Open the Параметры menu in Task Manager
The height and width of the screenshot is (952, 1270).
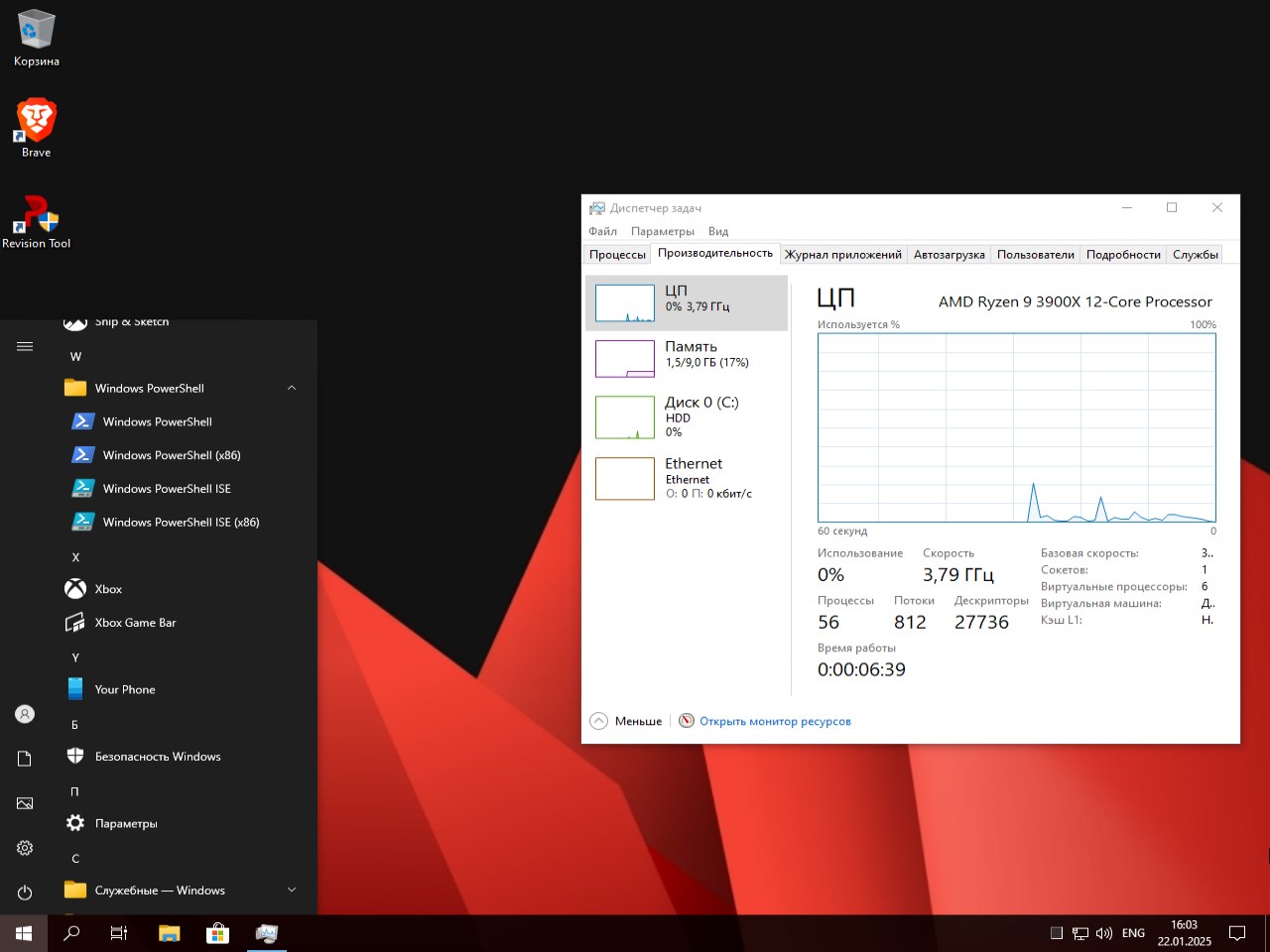[x=663, y=231]
